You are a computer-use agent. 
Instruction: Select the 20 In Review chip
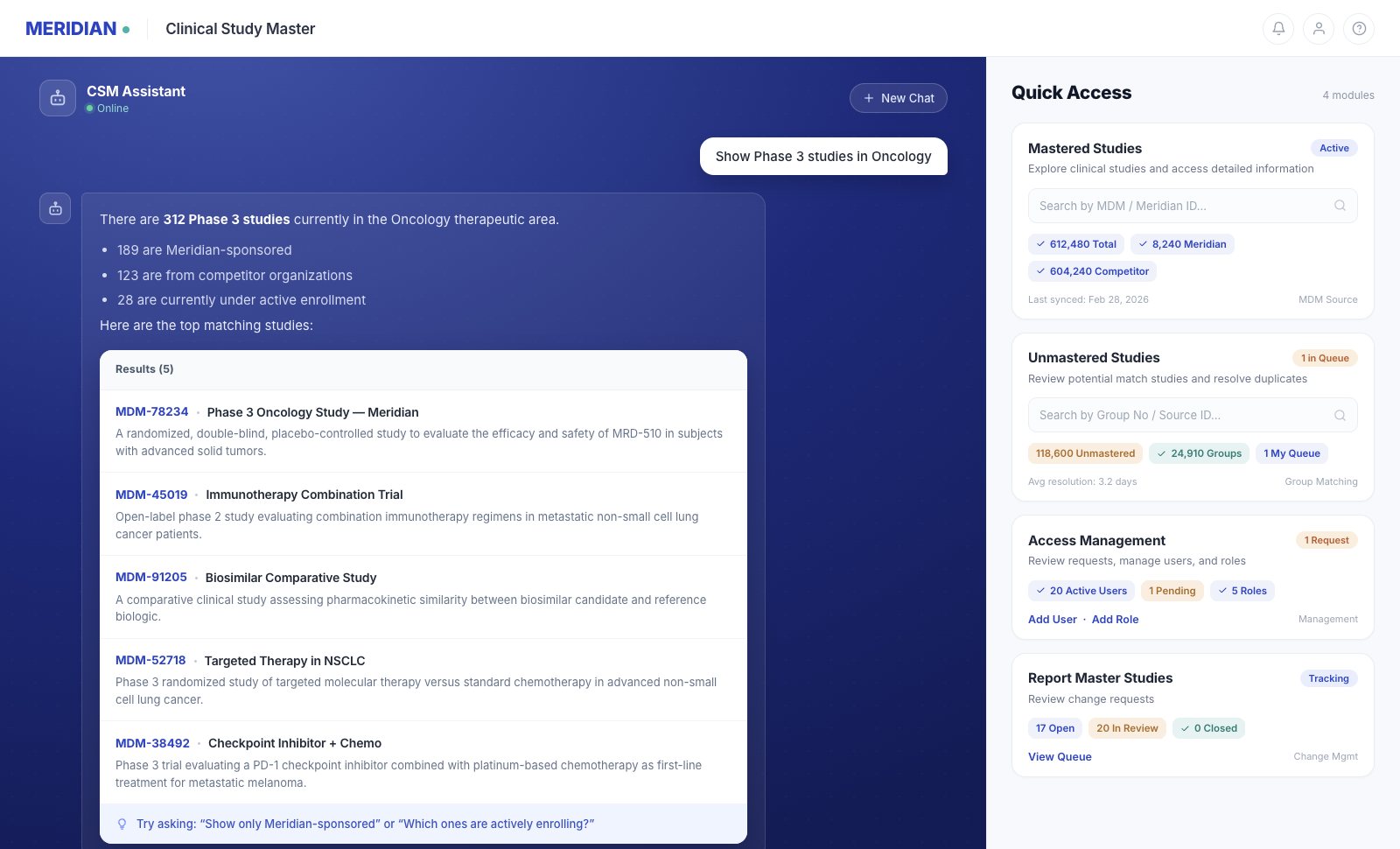click(1127, 728)
